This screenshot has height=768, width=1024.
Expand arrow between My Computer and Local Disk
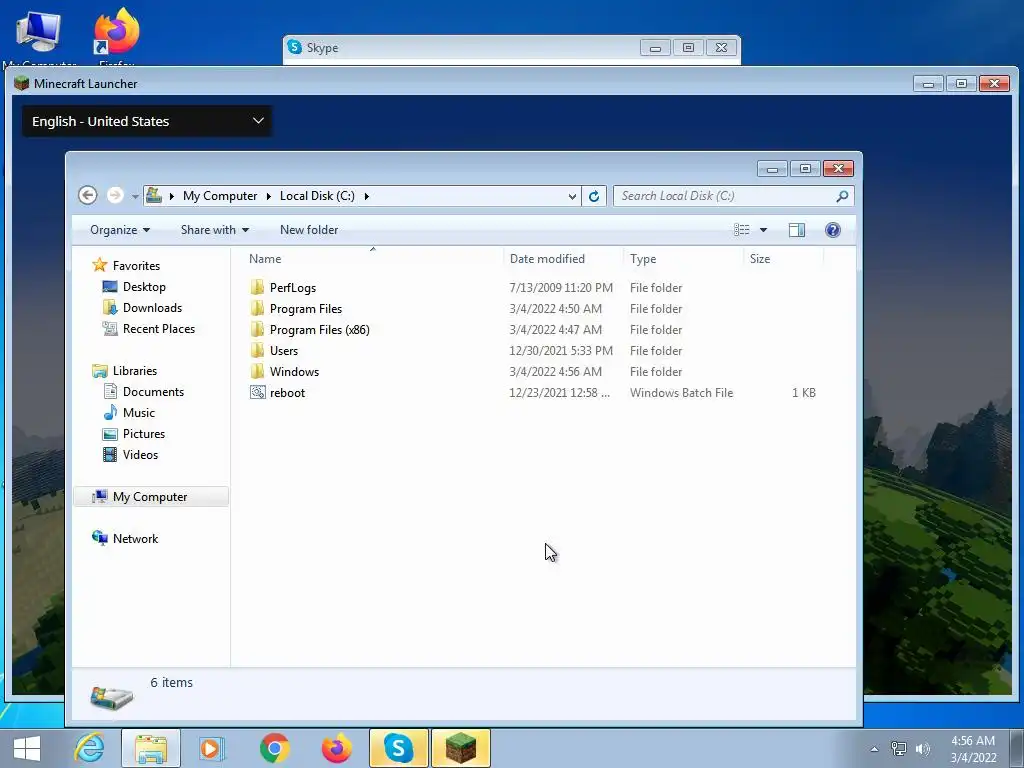point(268,196)
